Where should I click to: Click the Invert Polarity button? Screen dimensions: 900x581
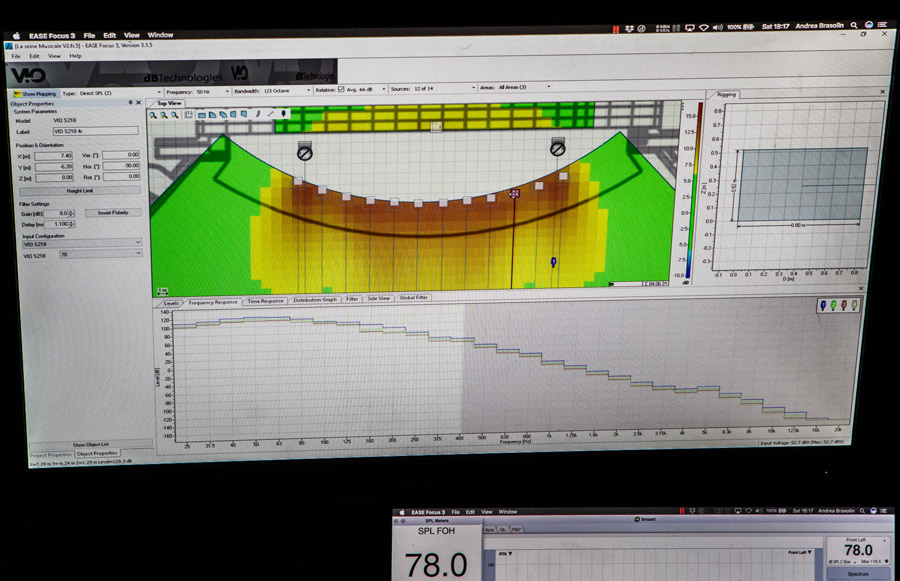pos(113,212)
